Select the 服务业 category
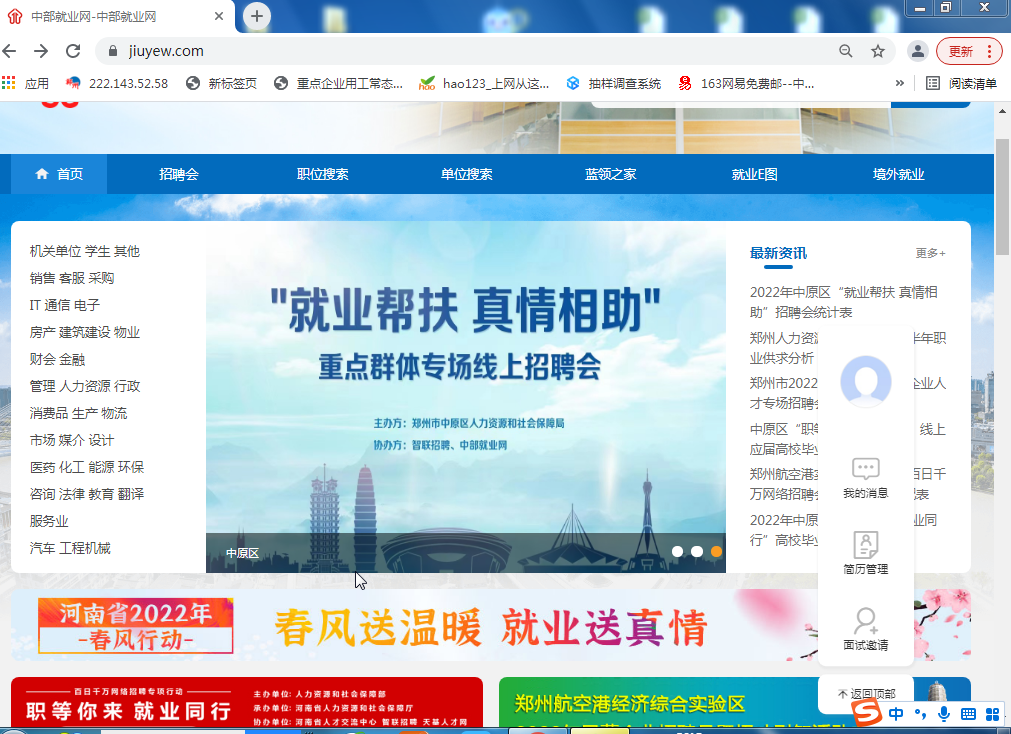1011x734 pixels. pos(48,521)
